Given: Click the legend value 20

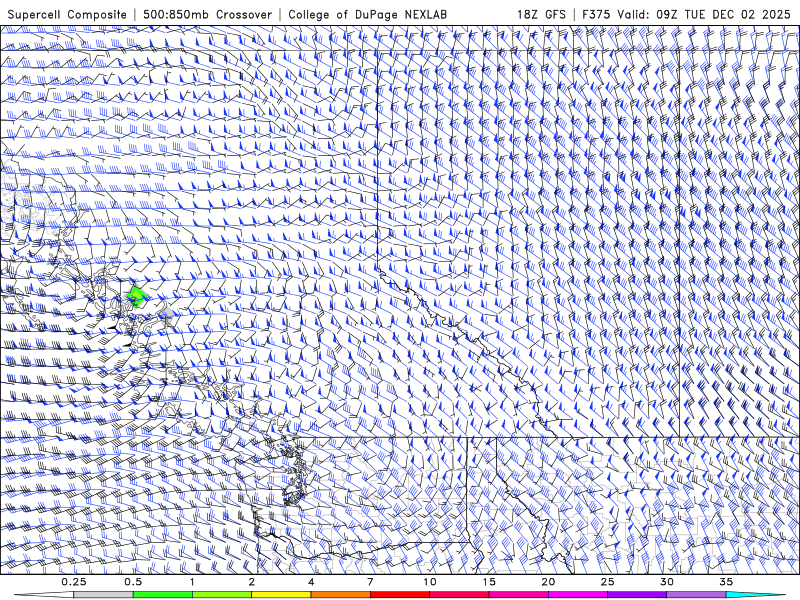Looking at the screenshot, I should (x=548, y=582).
